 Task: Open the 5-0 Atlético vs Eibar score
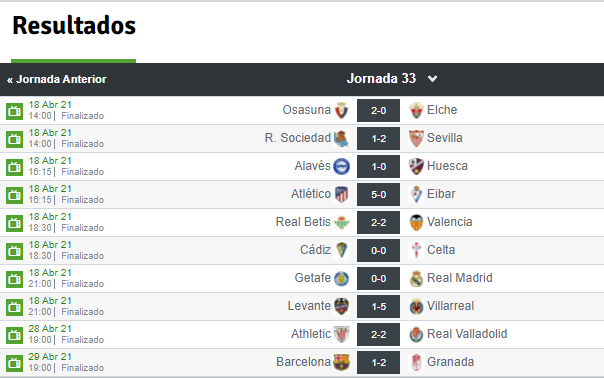tap(378, 195)
